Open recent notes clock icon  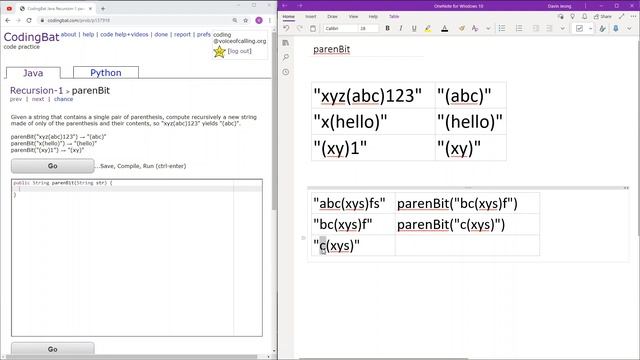point(286,72)
